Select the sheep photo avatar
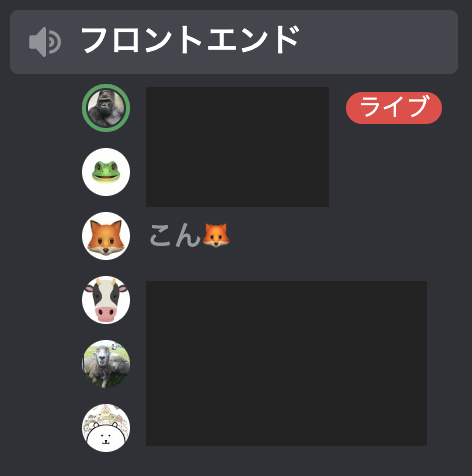The width and height of the screenshot is (472, 476). pyautogui.click(x=106, y=364)
